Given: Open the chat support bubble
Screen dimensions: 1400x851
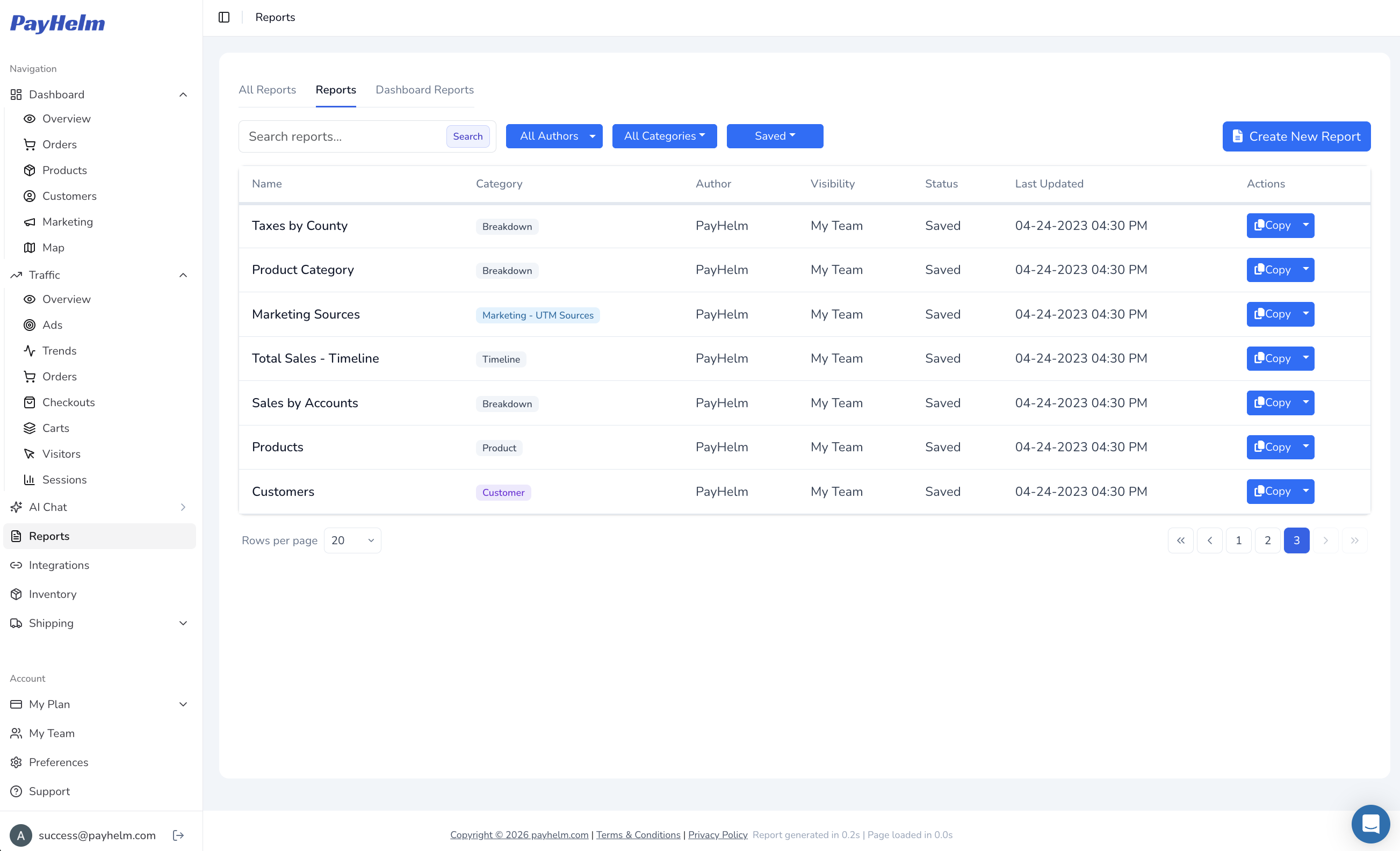Looking at the screenshot, I should [1370, 824].
